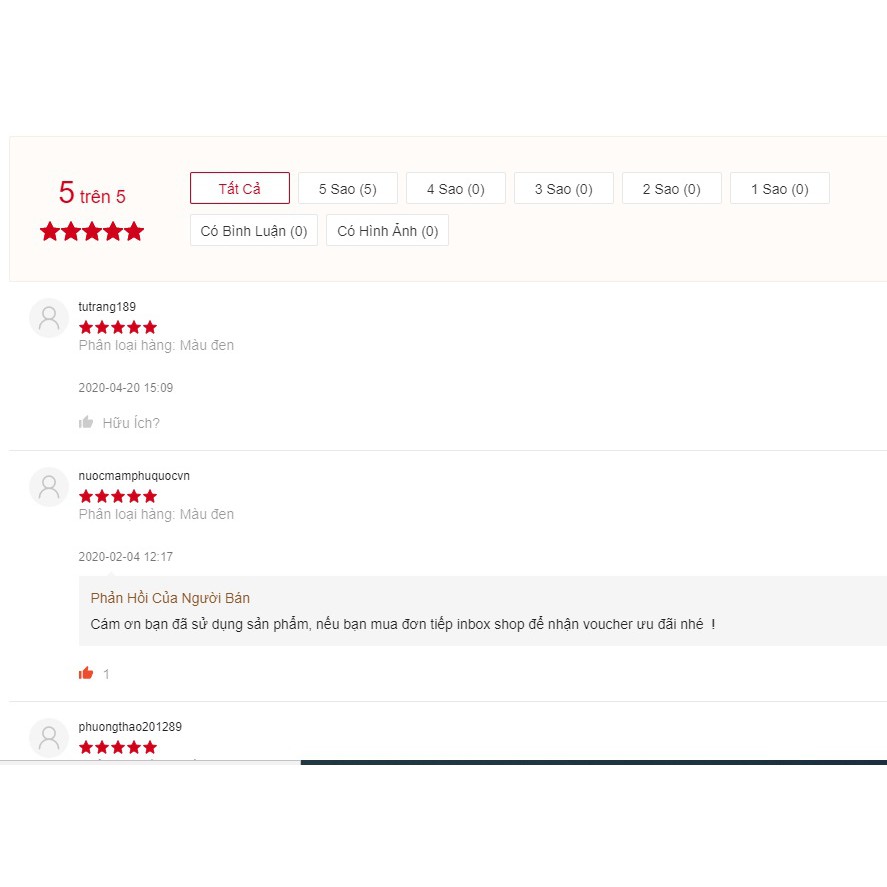Open the tutrang189 username link
The width and height of the screenshot is (887, 887).
[x=107, y=307]
